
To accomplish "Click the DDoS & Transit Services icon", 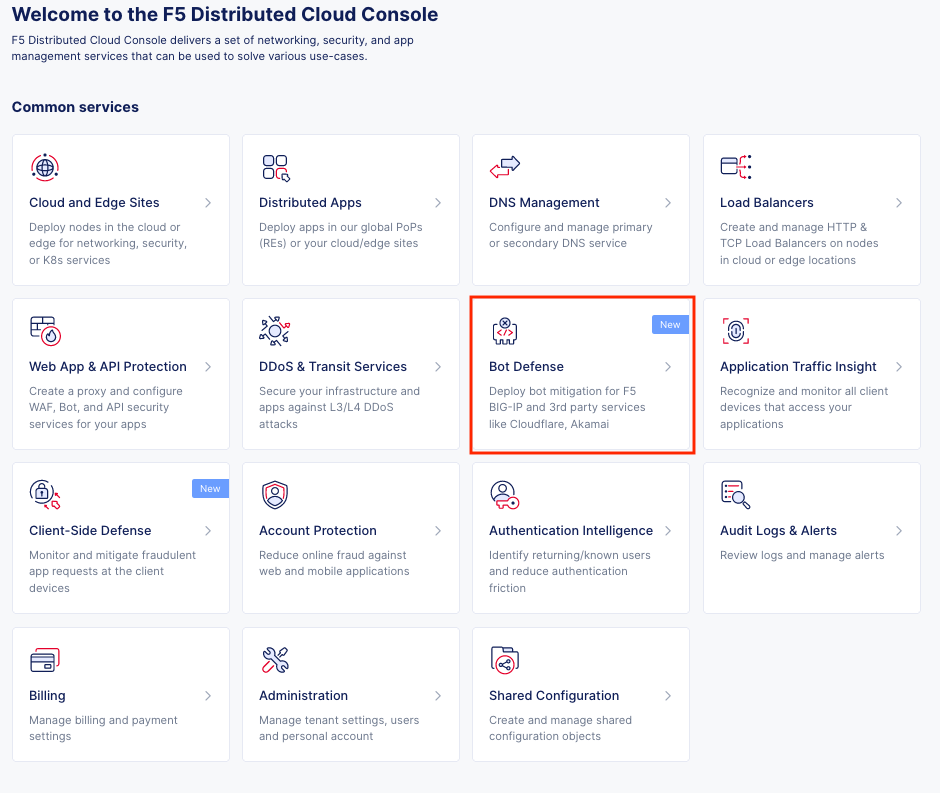I will 275,331.
